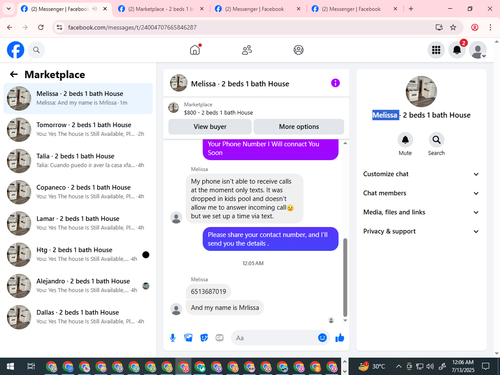The width and height of the screenshot is (500, 375).
Task: Open Dallas - 2 beds 1 bath House chat
Action: point(78,317)
